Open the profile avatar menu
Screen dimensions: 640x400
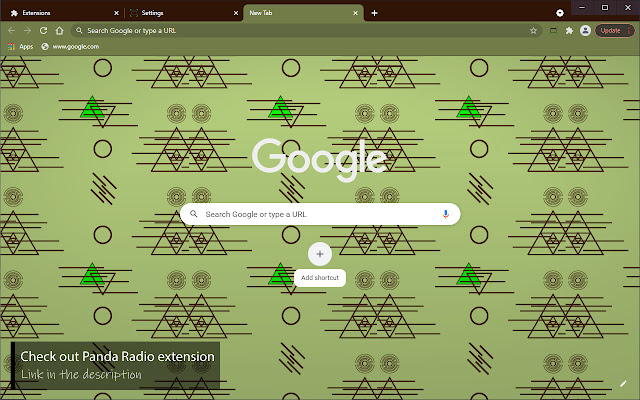585,31
